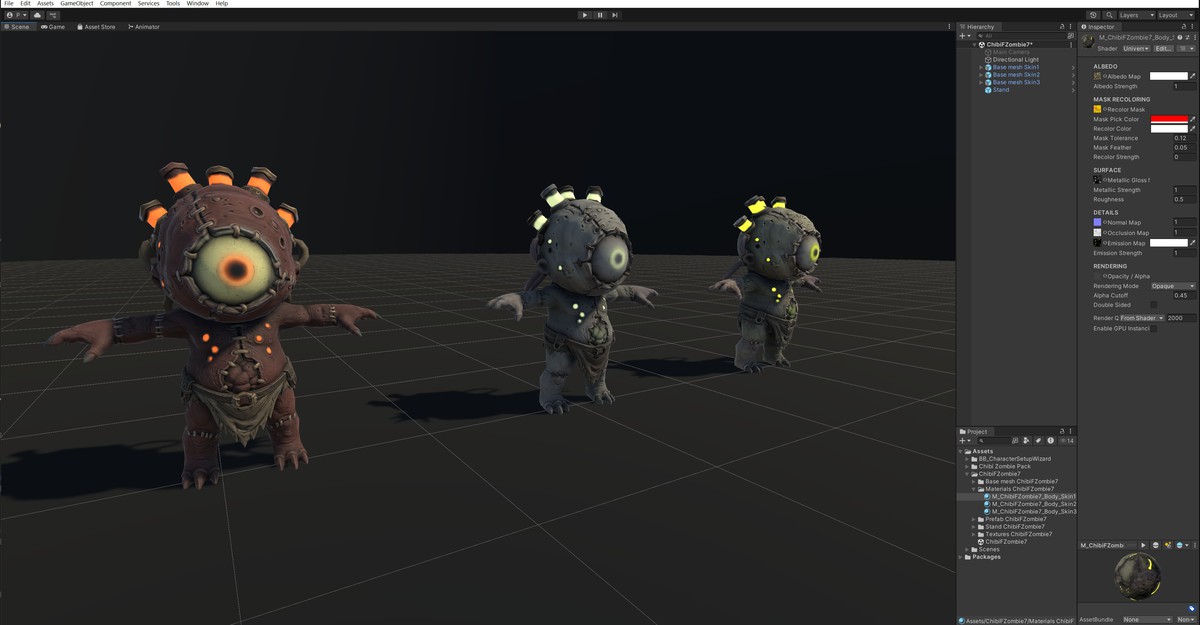Viewport: 1200px width, 625px height.
Task: Open the Layers dropdown
Action: [x=1135, y=15]
